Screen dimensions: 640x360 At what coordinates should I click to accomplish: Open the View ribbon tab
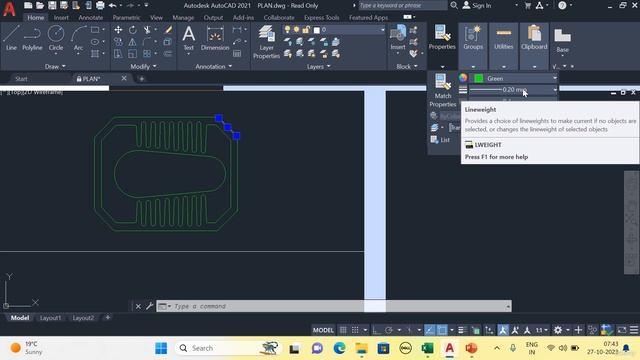pos(156,18)
